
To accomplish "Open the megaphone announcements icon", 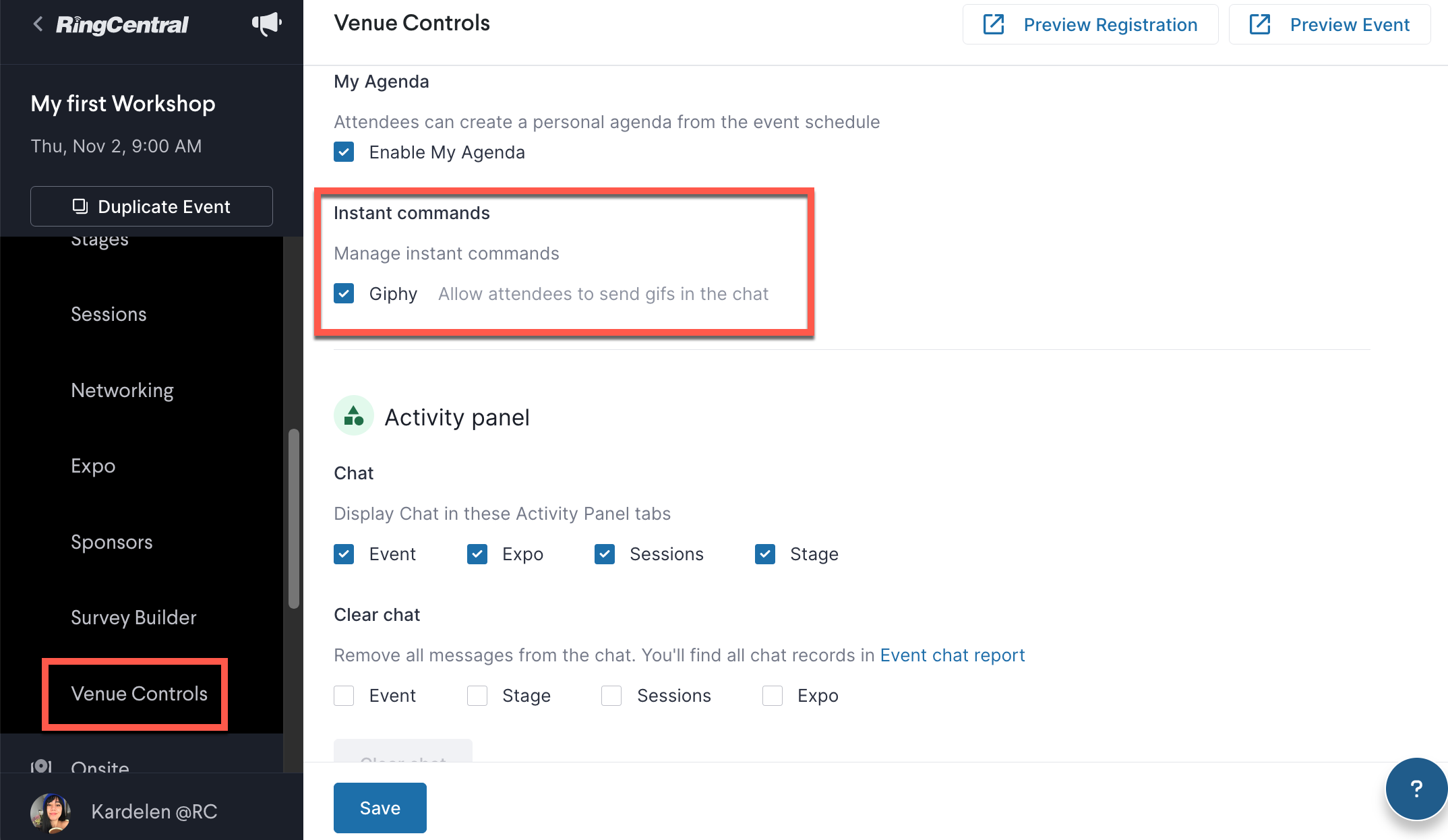I will [267, 24].
